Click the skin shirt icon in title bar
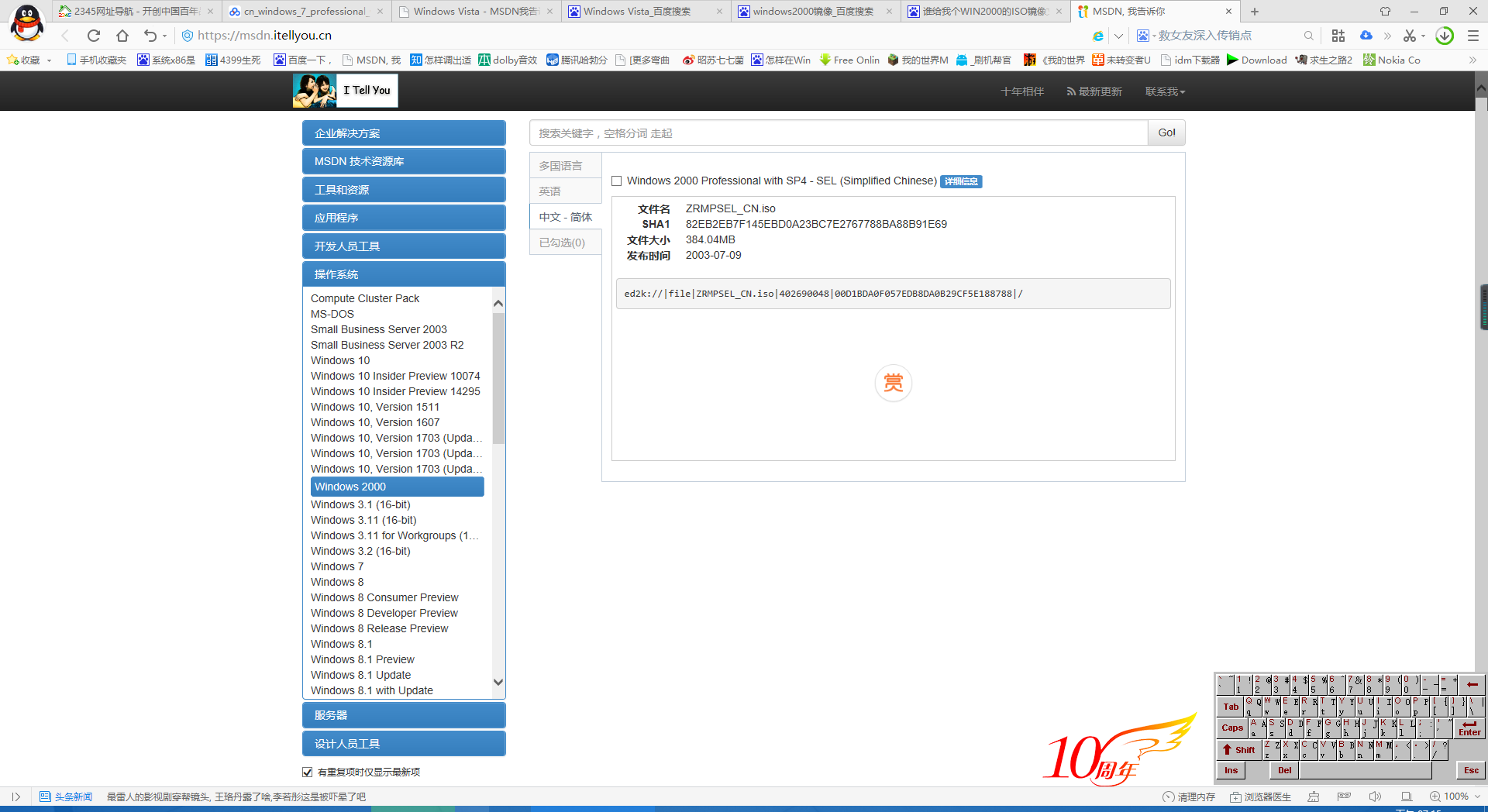1488x812 pixels. tap(1385, 11)
